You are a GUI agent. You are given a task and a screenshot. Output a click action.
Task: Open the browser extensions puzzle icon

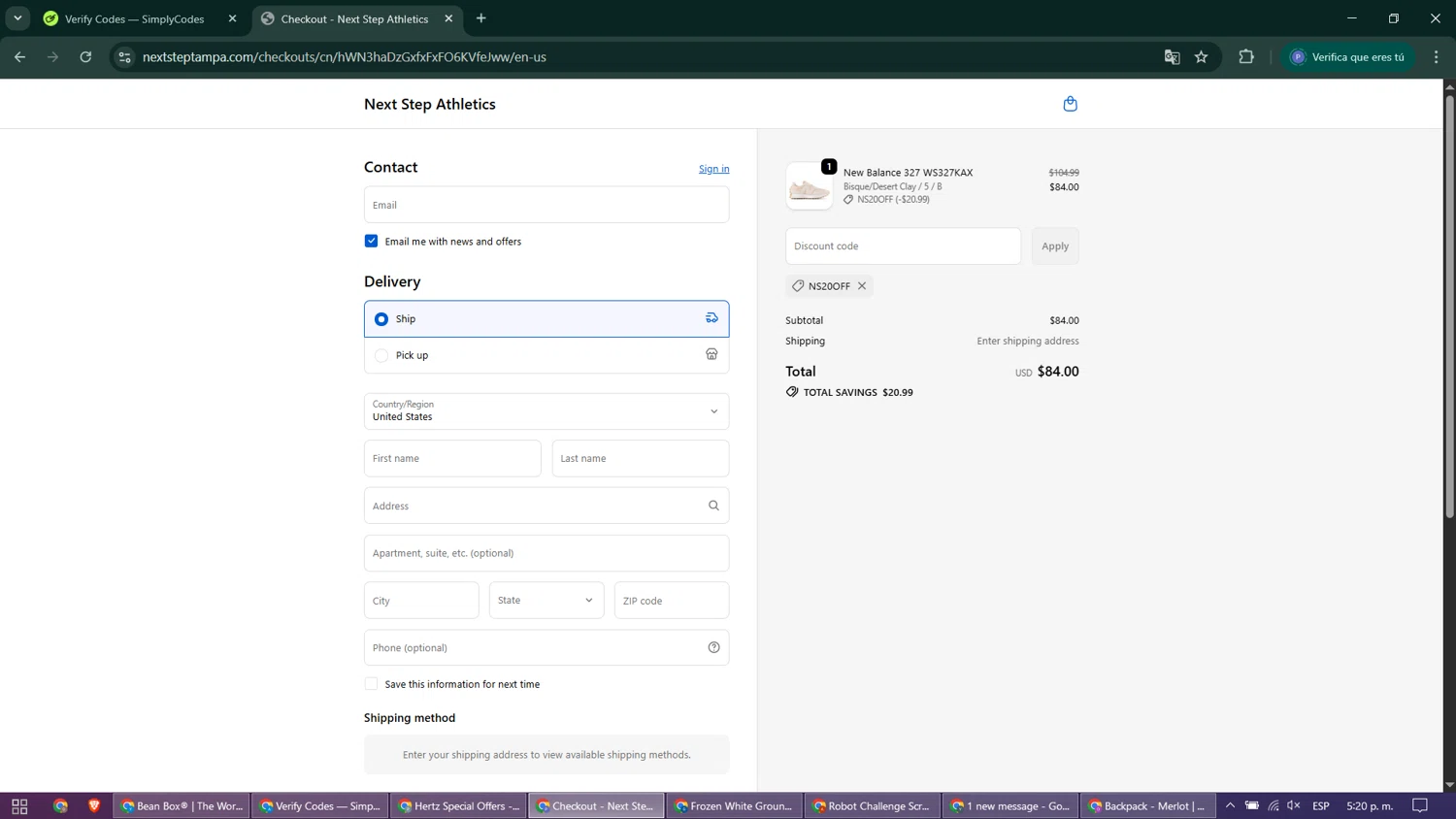coord(1246,57)
